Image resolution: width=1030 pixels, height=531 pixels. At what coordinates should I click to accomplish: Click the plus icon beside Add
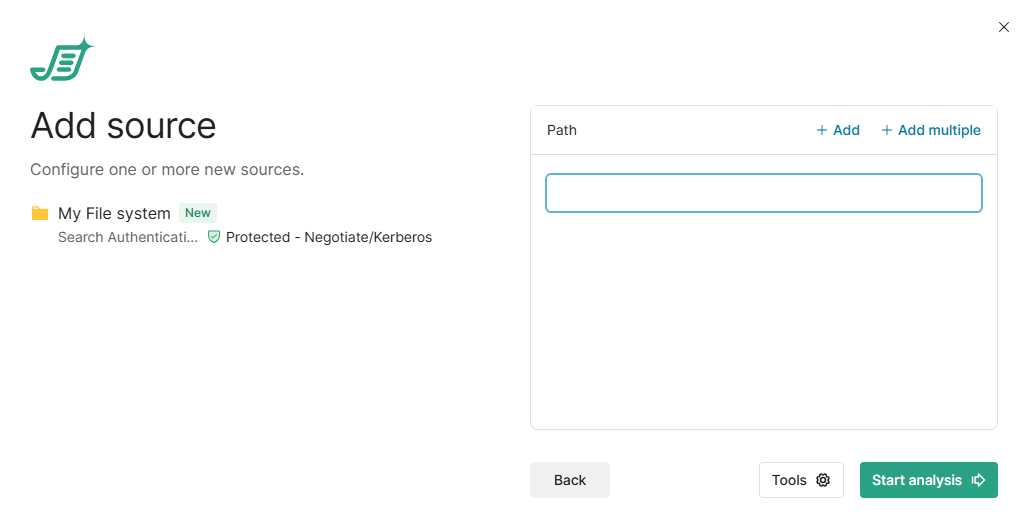coord(822,130)
